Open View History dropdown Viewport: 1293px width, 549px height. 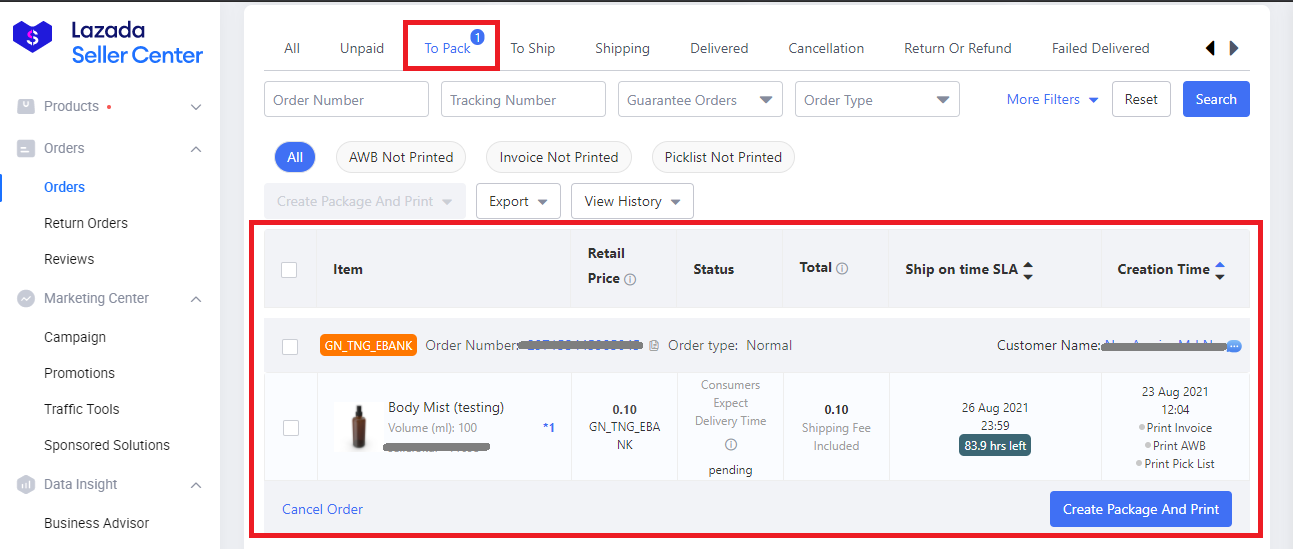pos(632,201)
